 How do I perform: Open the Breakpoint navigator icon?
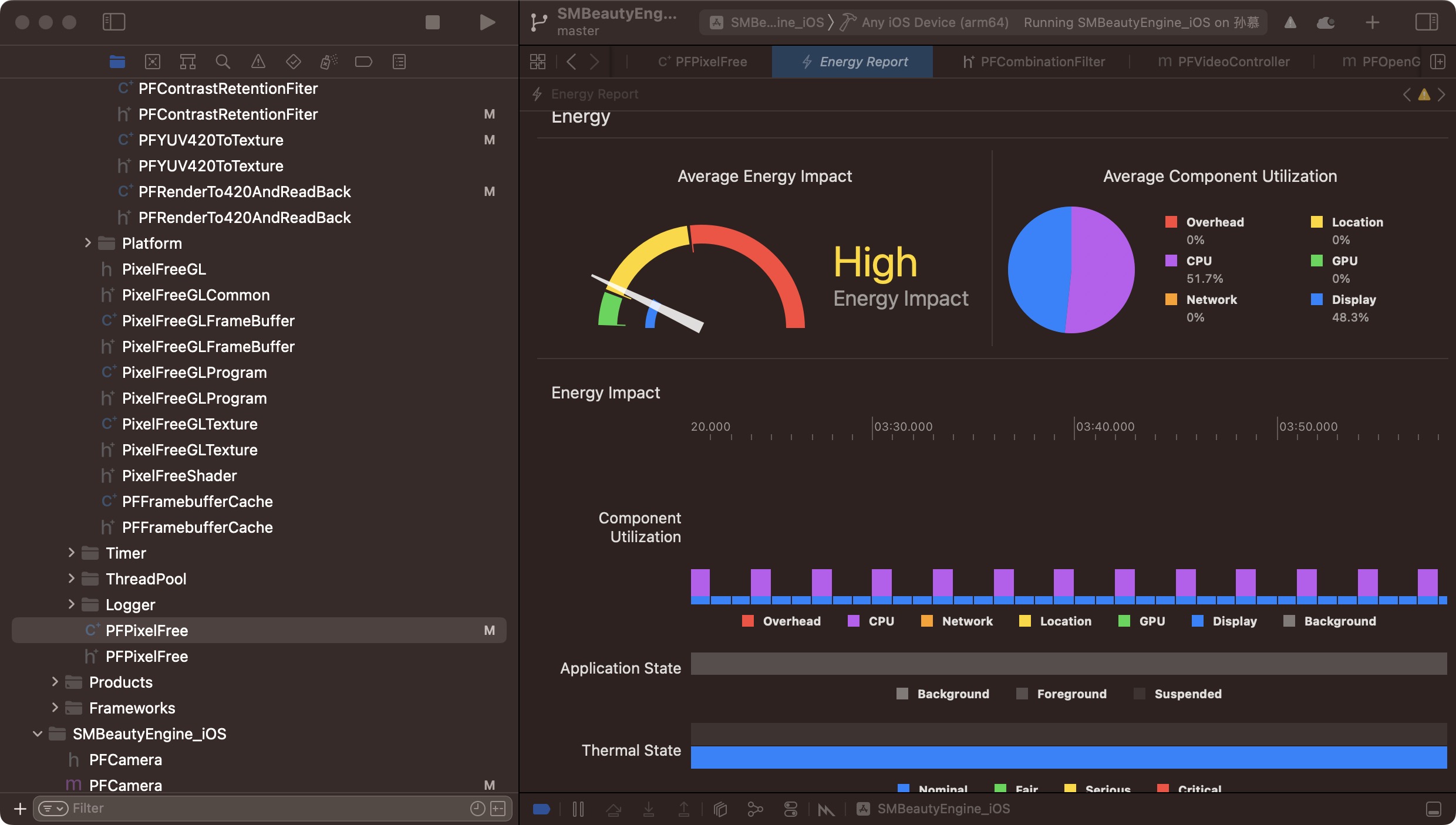(x=363, y=62)
